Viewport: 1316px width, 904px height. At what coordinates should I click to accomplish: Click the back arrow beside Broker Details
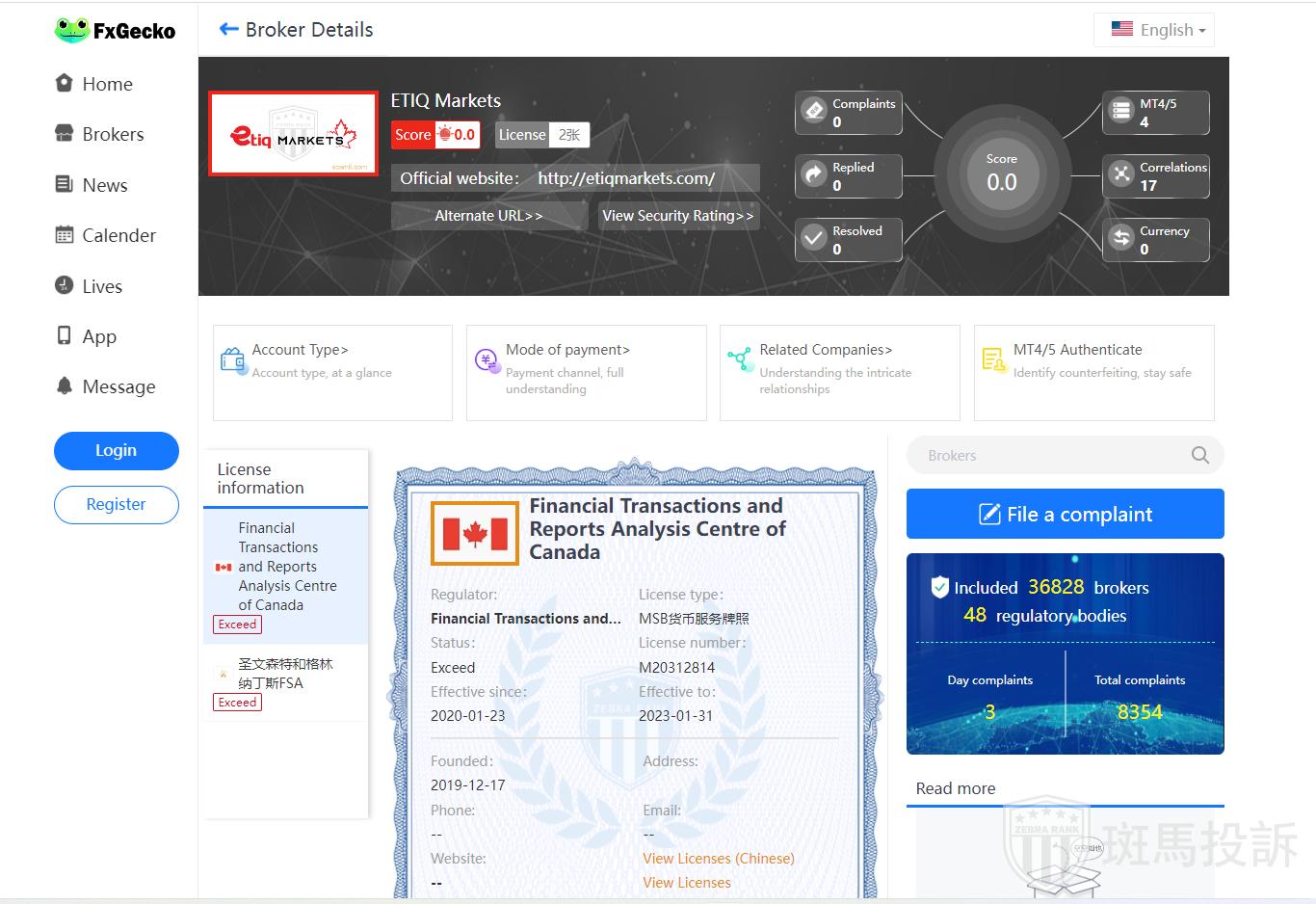[x=228, y=30]
